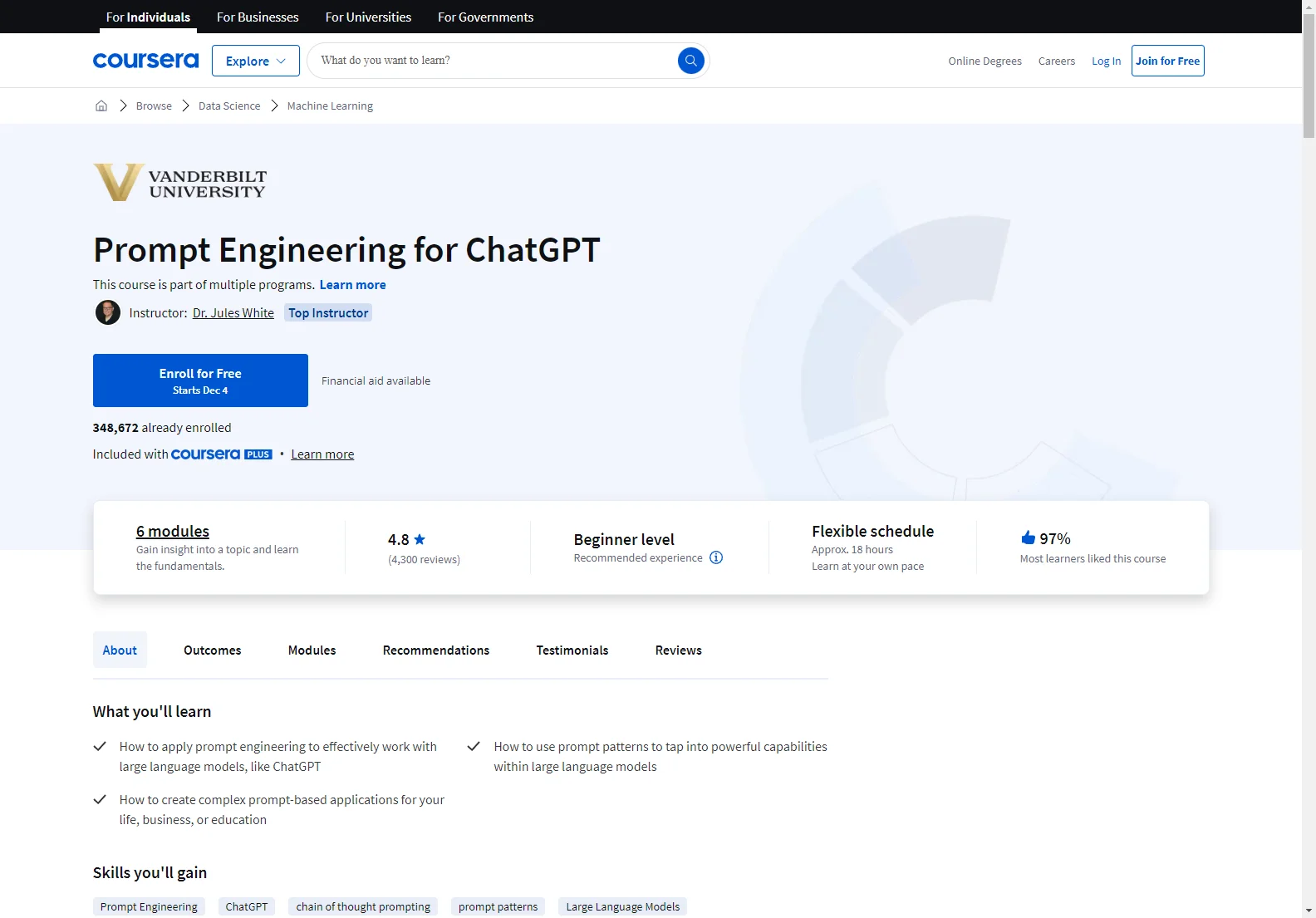1316x918 pixels.
Task: Click the Coursera Plus logo
Action: click(222, 454)
